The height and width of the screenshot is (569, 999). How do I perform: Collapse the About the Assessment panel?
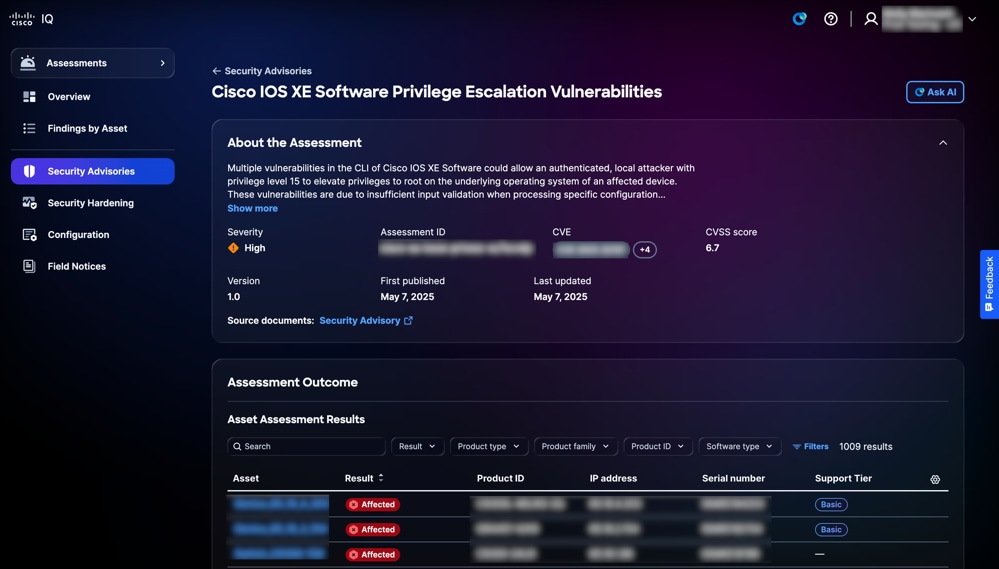point(943,143)
